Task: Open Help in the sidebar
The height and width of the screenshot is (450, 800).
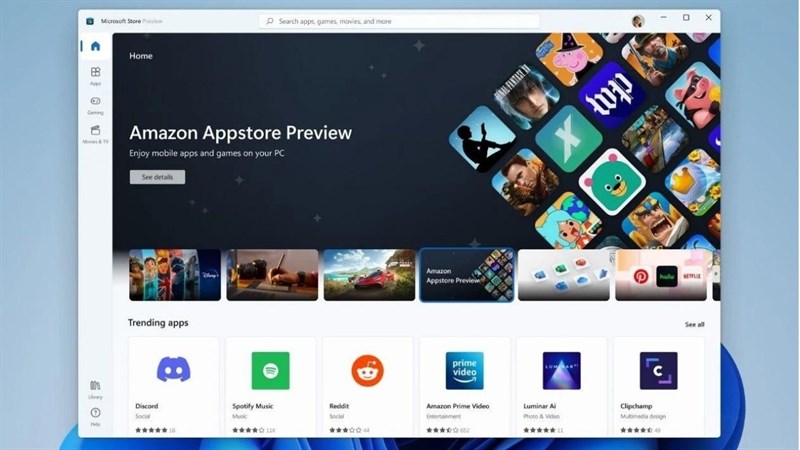Action: tap(95, 416)
